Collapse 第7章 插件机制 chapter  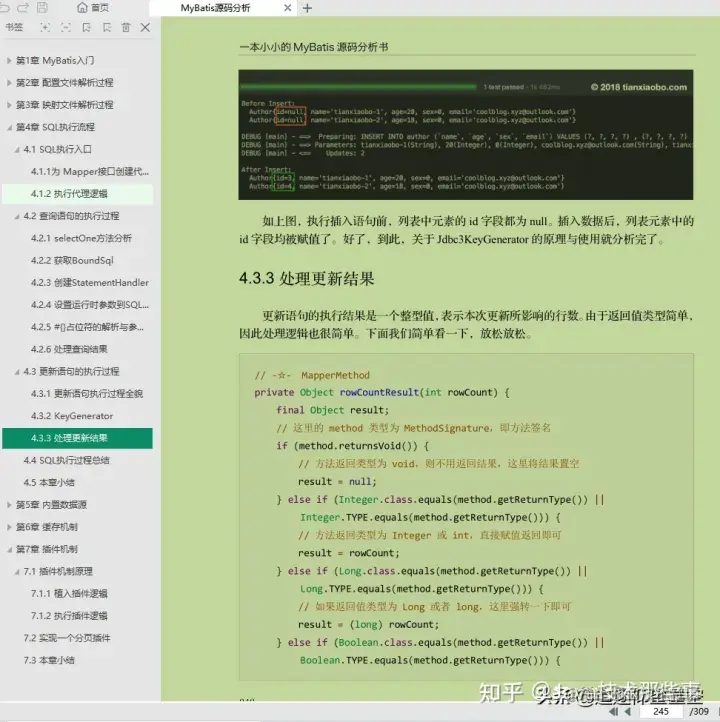coord(9,549)
